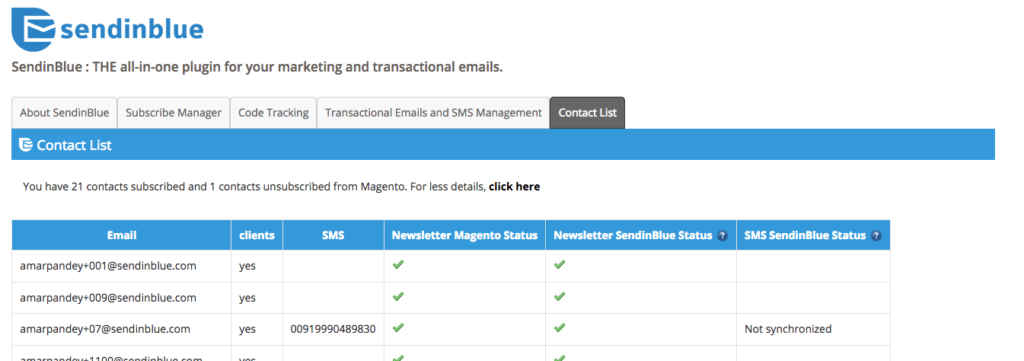
Task: Click the SMS SendinBlue Status header text
Action: pyautogui.click(x=805, y=236)
